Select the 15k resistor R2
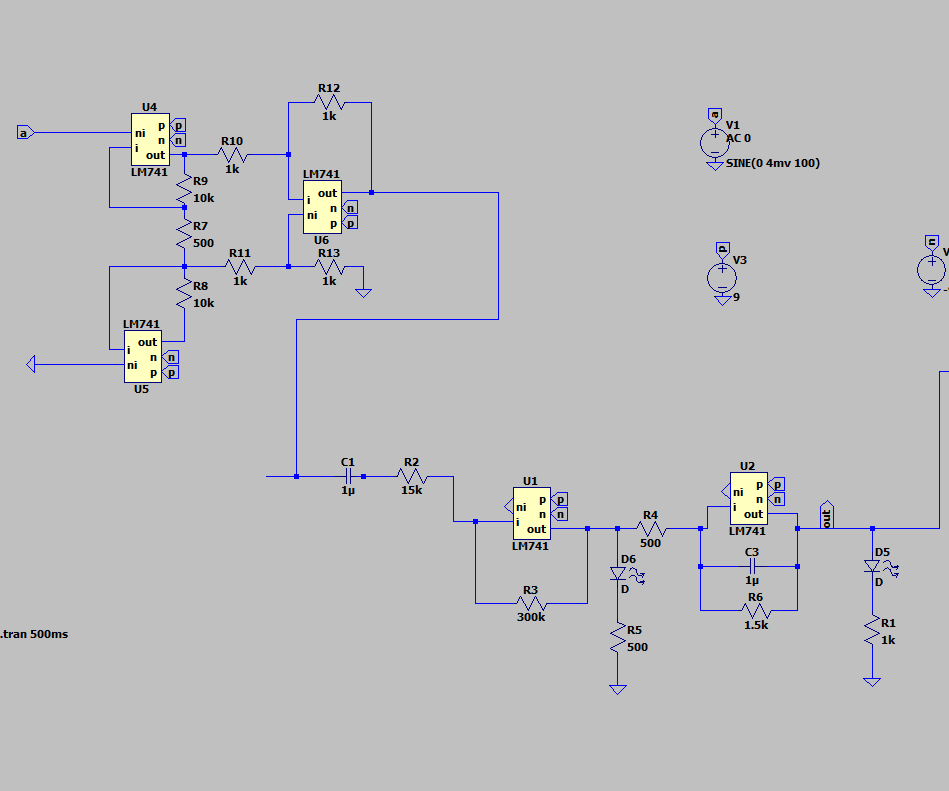The height and width of the screenshot is (791, 949). tap(412, 474)
